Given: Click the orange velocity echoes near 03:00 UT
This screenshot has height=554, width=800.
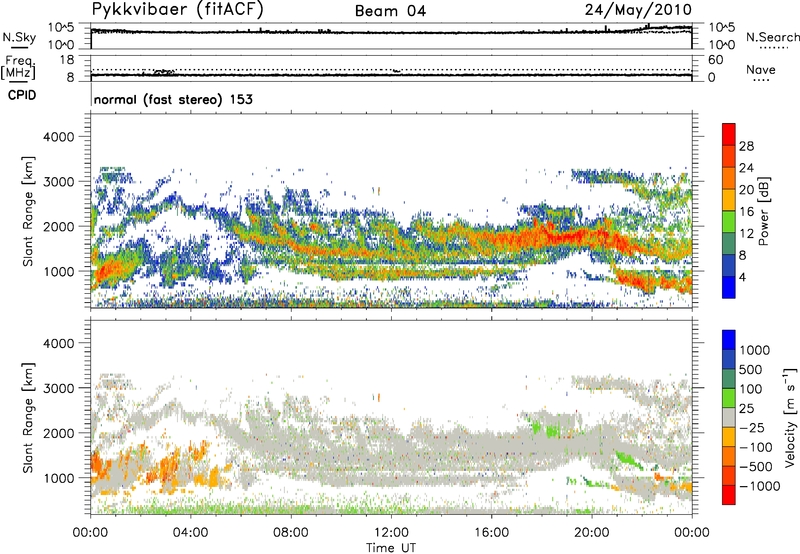Looking at the screenshot, I should [x=166, y=467].
